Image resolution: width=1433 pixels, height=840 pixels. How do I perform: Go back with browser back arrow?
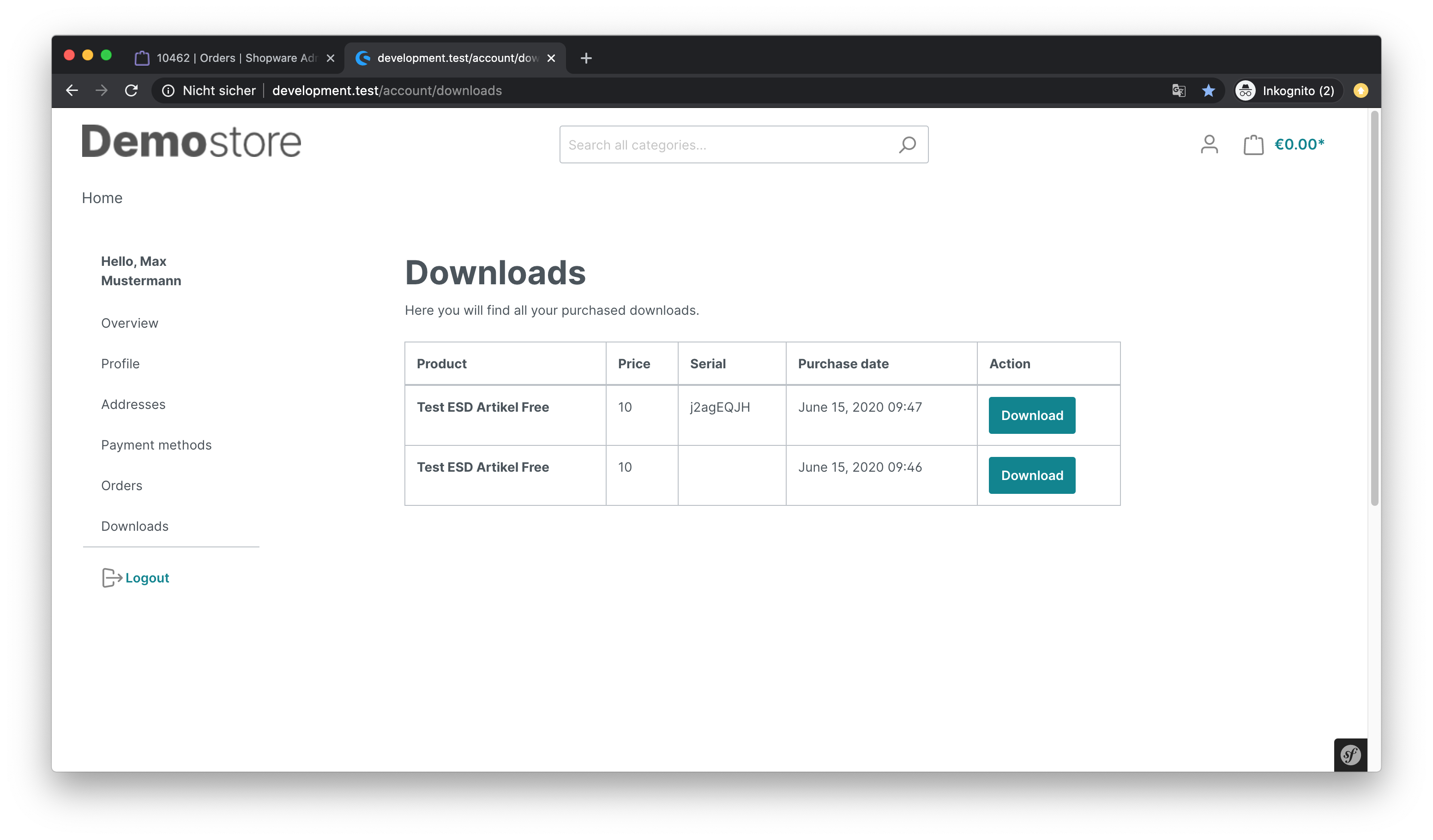[72, 90]
